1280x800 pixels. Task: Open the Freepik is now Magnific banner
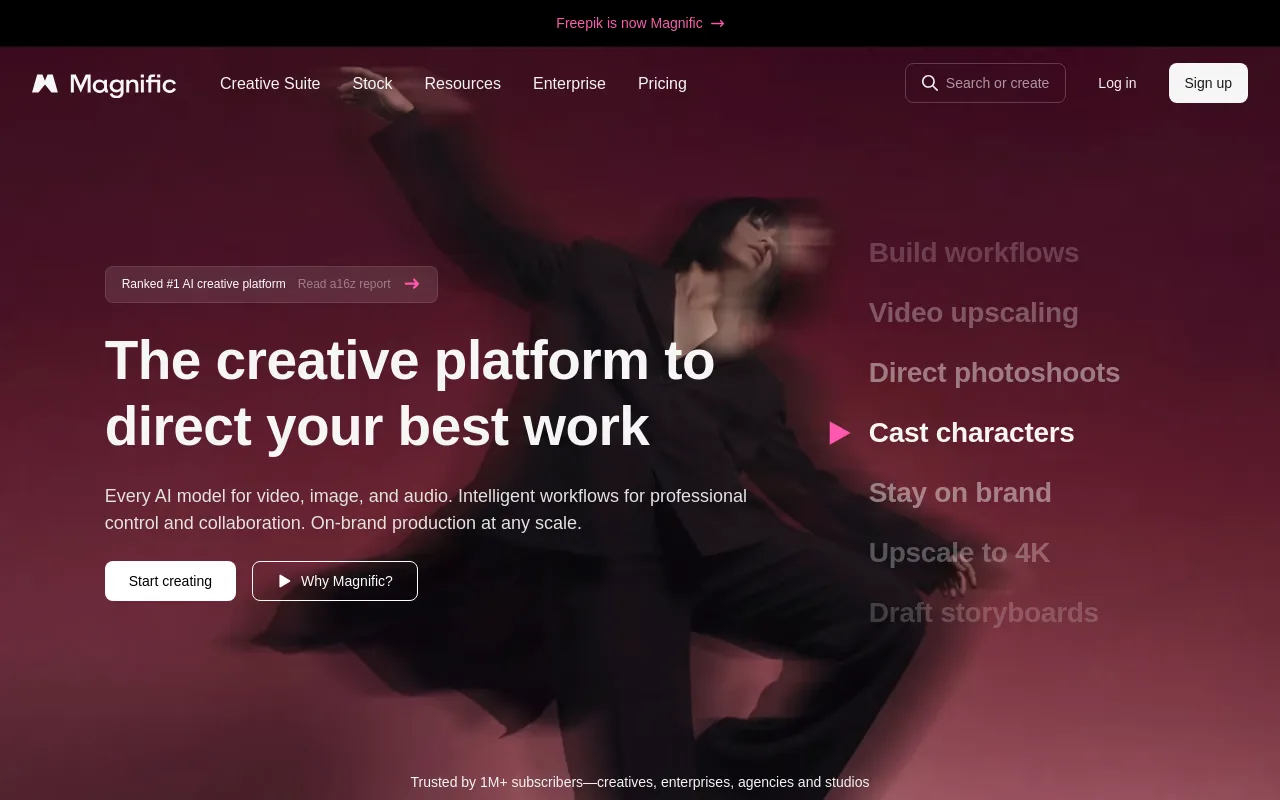pyautogui.click(x=640, y=23)
